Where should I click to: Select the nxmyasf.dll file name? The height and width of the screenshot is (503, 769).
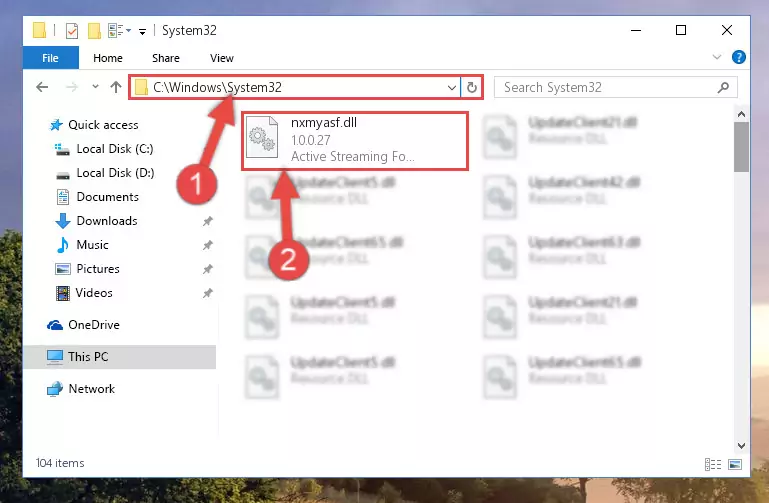(x=324, y=123)
